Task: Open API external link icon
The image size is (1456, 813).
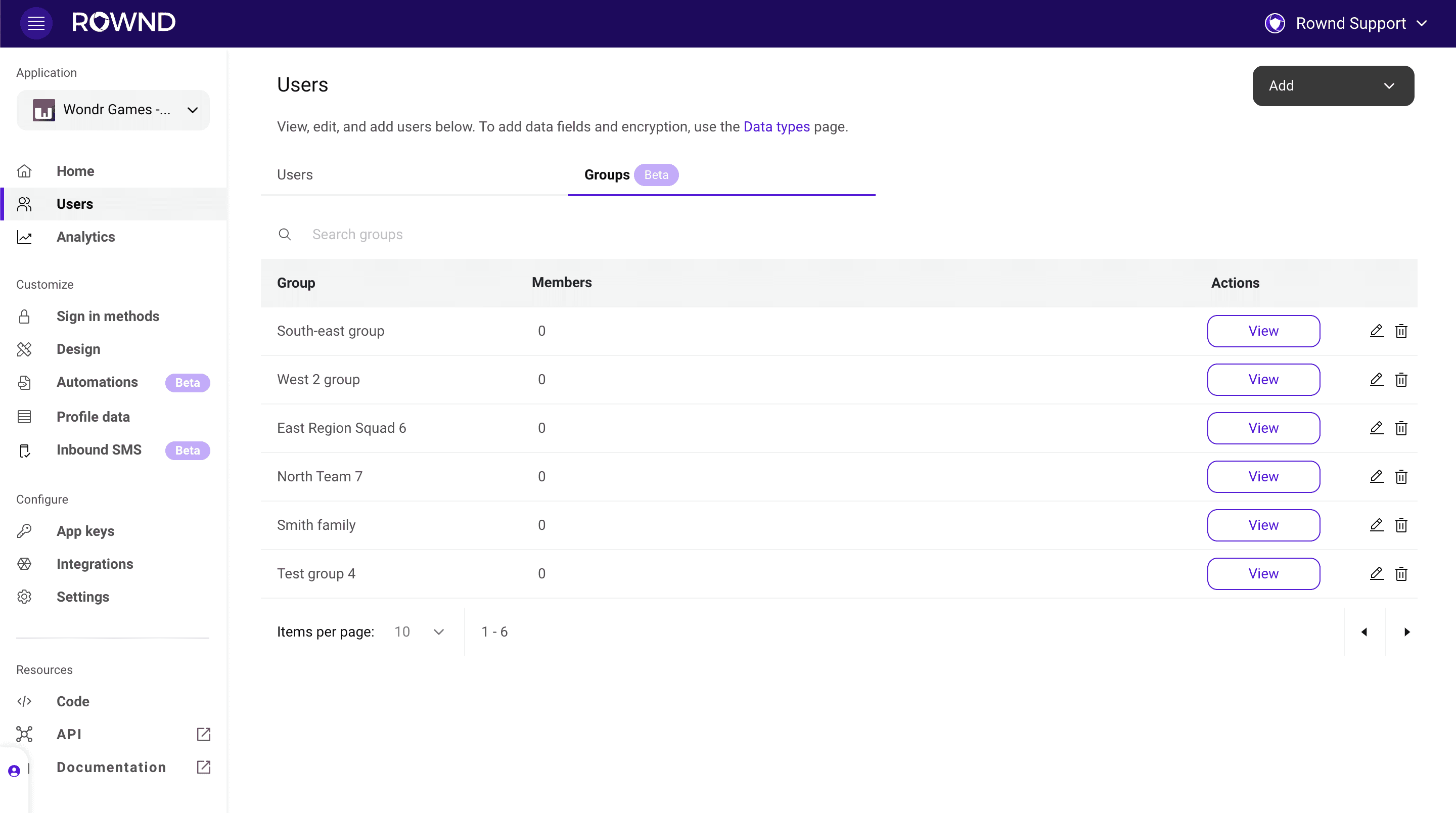Action: (203, 734)
